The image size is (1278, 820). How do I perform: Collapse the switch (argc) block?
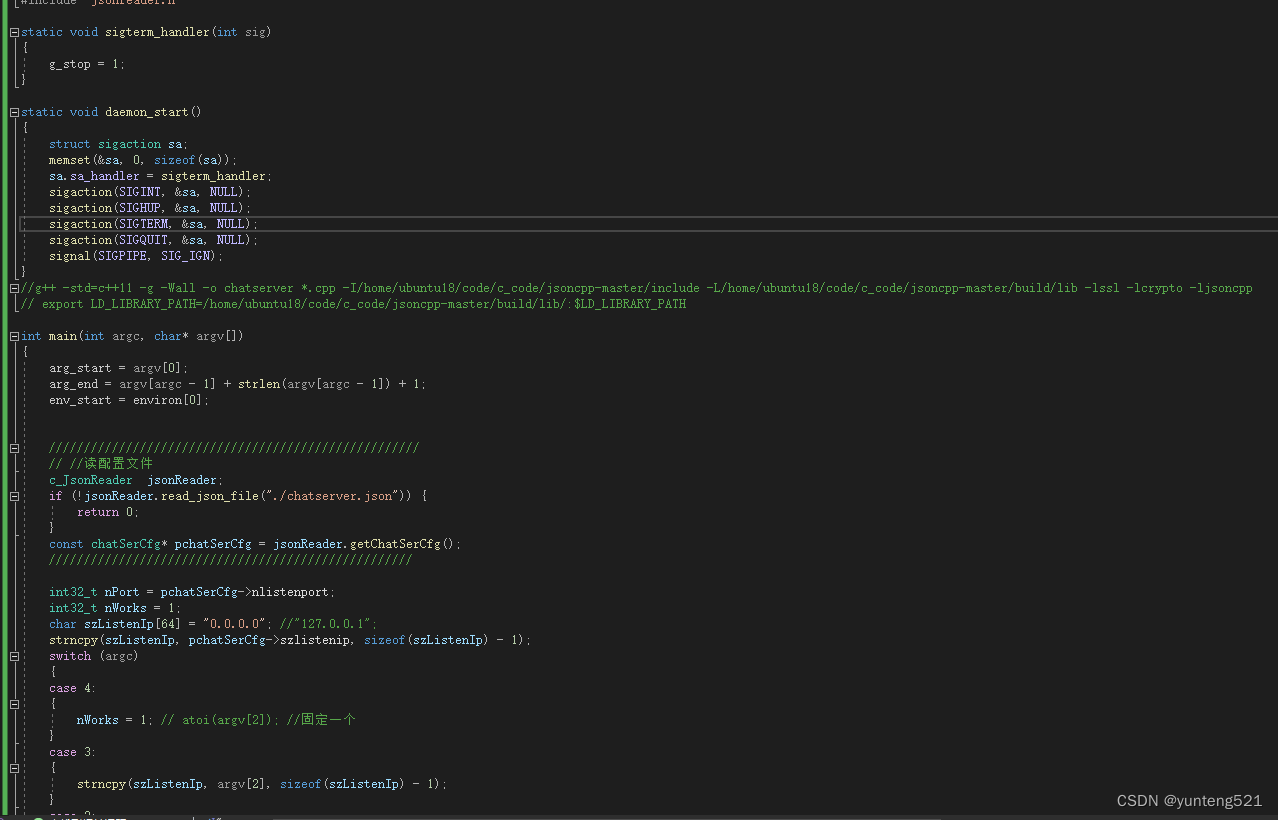click(x=13, y=655)
